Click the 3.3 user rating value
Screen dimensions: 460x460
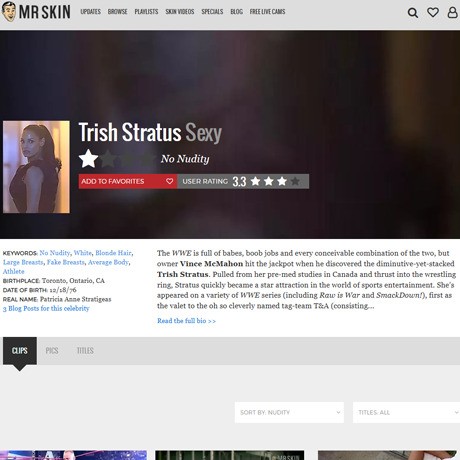coord(239,181)
